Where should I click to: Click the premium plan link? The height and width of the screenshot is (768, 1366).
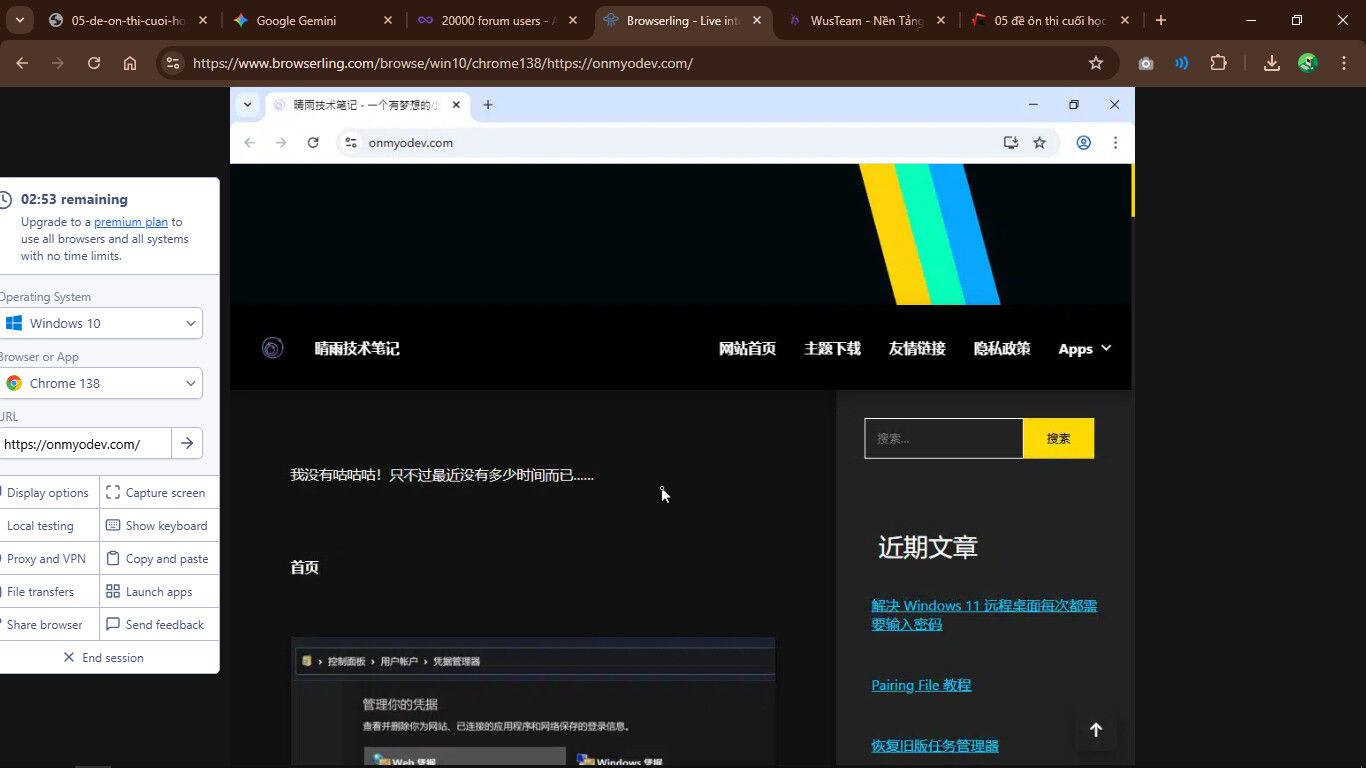(x=131, y=222)
